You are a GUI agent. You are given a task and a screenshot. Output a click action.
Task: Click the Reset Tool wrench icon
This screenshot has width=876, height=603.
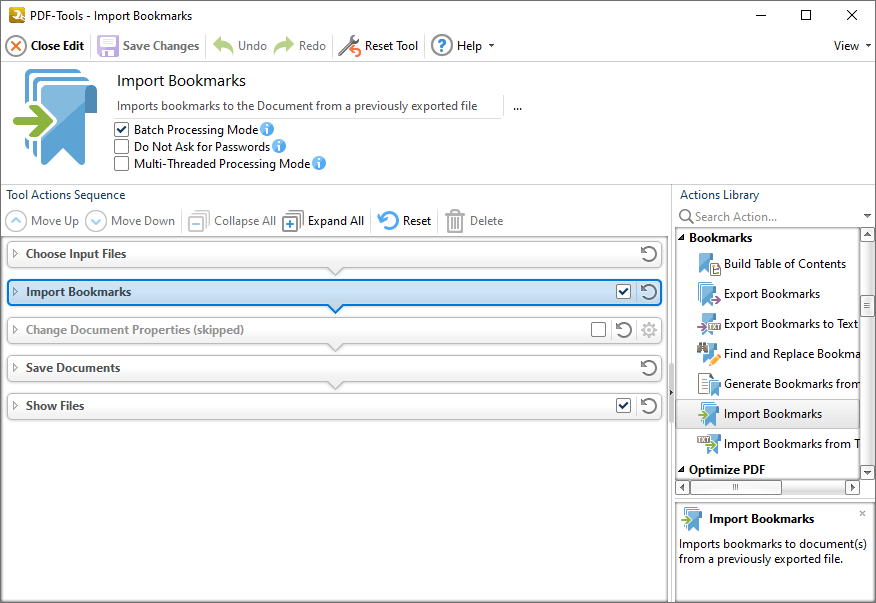350,46
